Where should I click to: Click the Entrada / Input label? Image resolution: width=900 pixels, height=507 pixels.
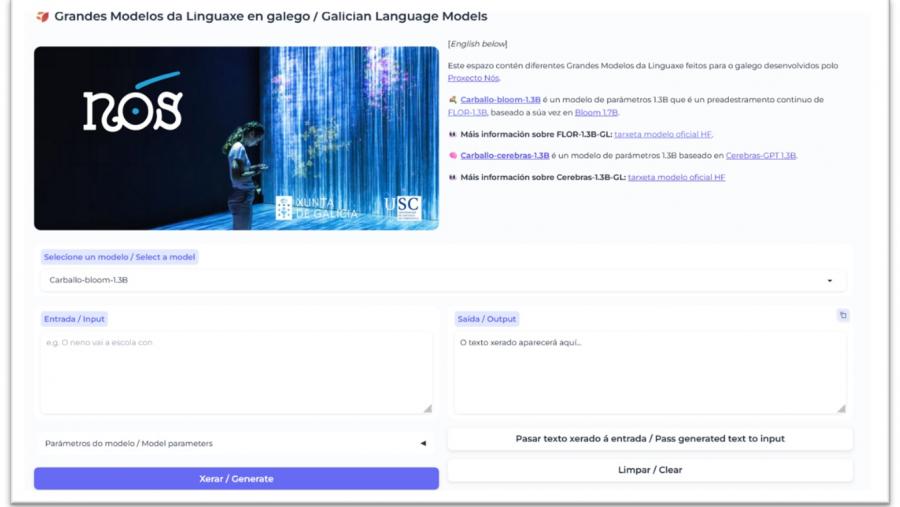(x=74, y=319)
